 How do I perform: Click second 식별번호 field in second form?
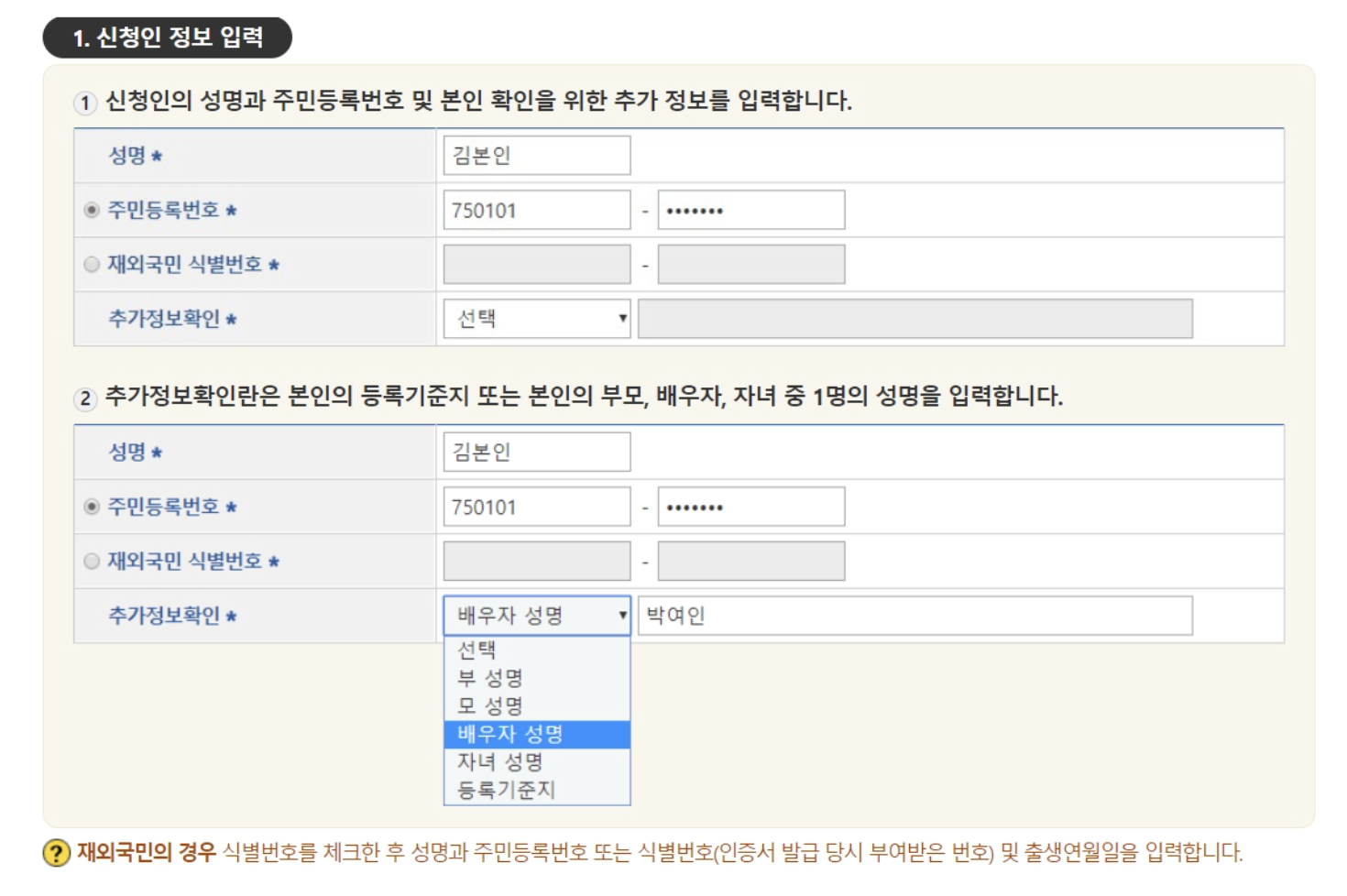(x=751, y=561)
